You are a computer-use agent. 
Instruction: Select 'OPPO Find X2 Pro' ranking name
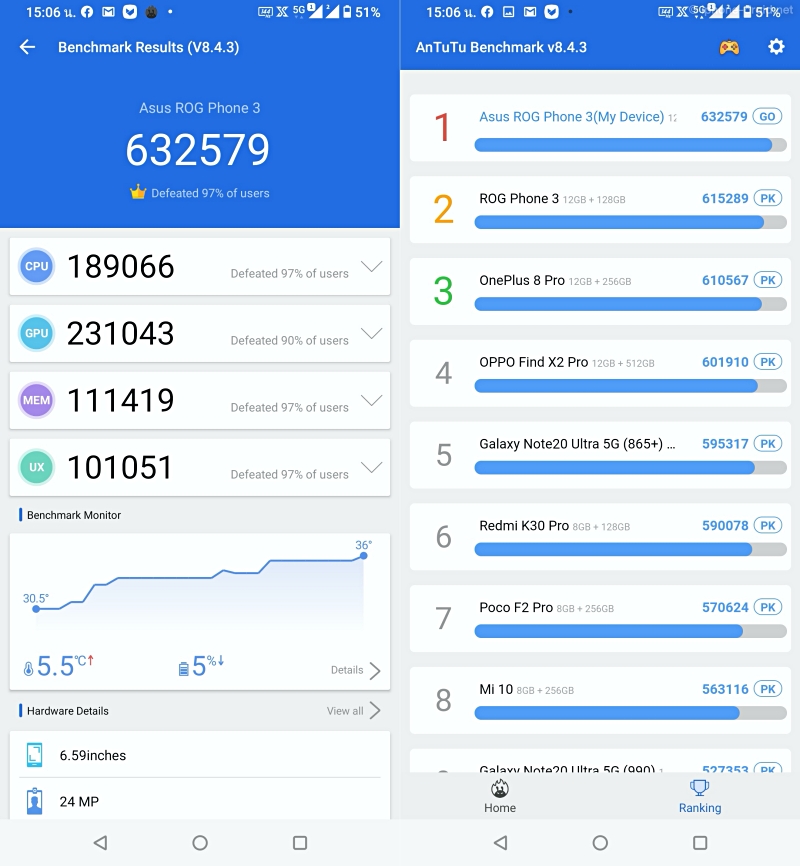pyautogui.click(x=533, y=362)
